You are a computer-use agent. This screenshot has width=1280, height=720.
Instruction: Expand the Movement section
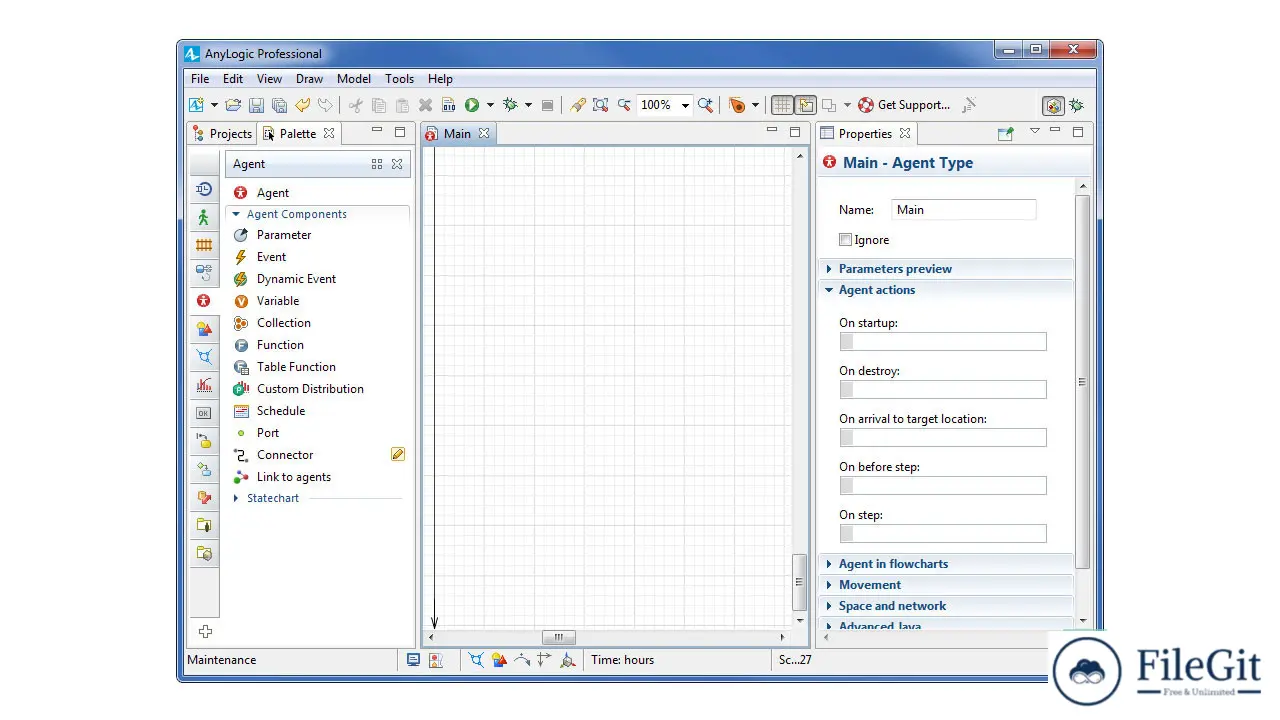coord(829,585)
